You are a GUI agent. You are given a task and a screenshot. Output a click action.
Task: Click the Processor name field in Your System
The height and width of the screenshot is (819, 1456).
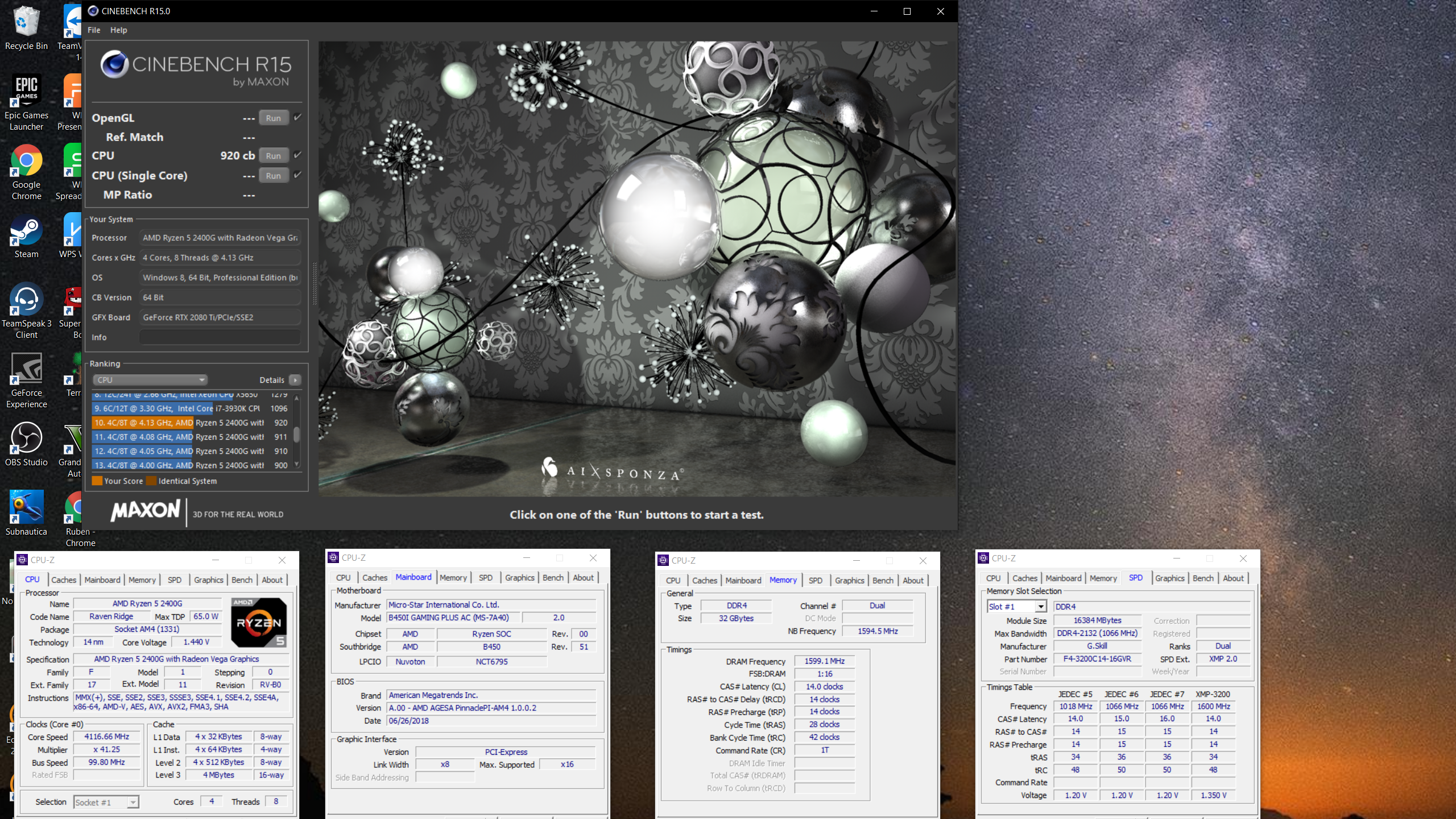coord(220,238)
